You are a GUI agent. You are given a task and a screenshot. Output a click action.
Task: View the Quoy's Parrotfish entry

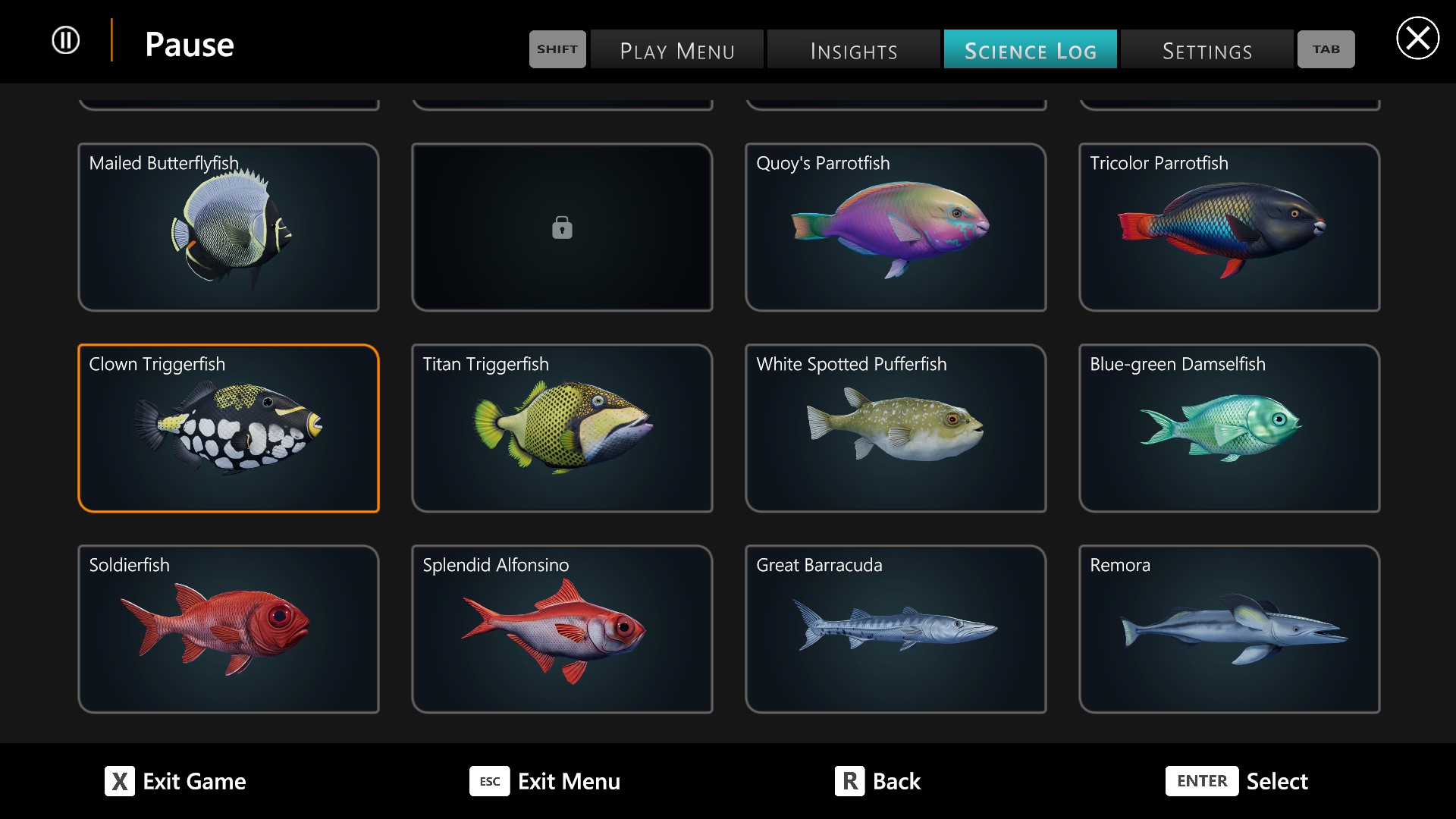[896, 227]
